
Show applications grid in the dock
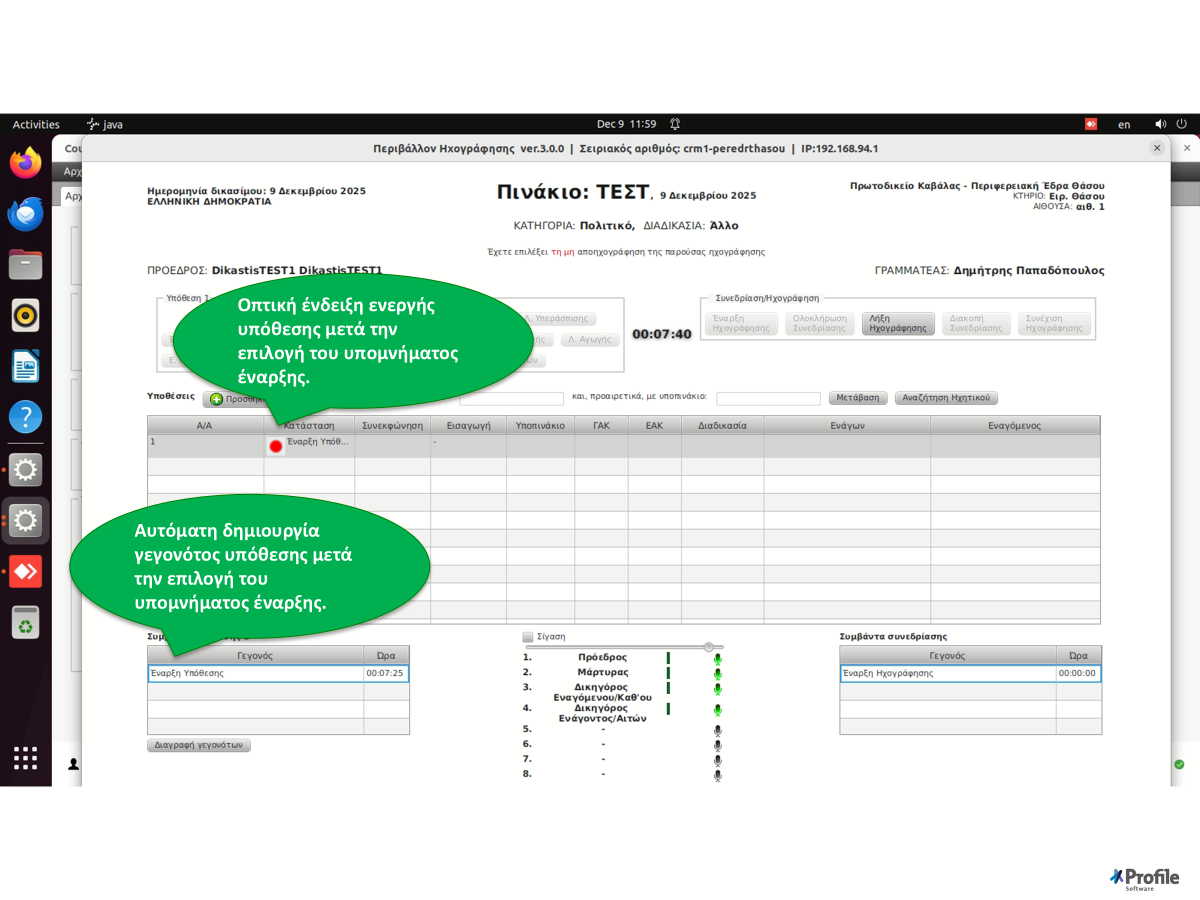point(26,758)
